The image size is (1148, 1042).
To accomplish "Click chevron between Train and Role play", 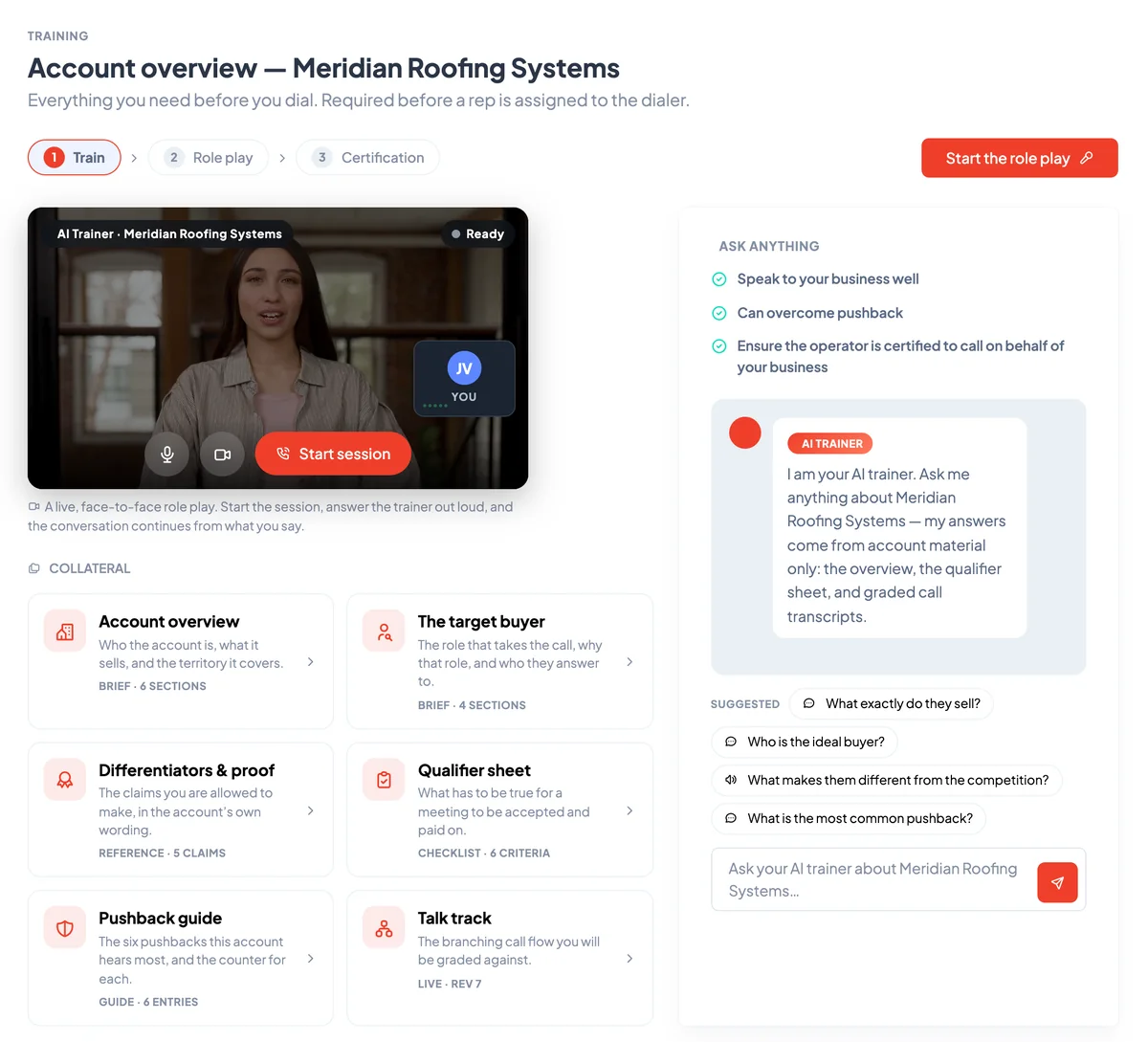I will (x=134, y=158).
